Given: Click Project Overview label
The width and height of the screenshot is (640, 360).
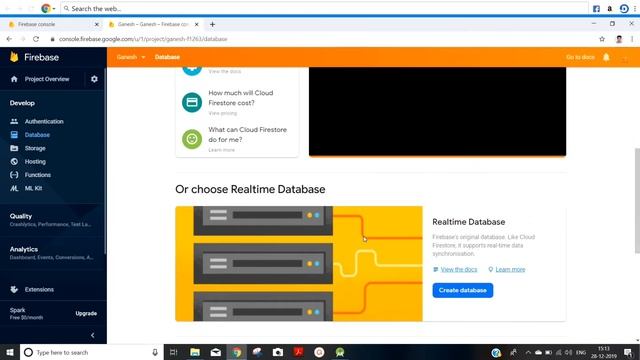Looking at the screenshot, I should tap(47, 79).
